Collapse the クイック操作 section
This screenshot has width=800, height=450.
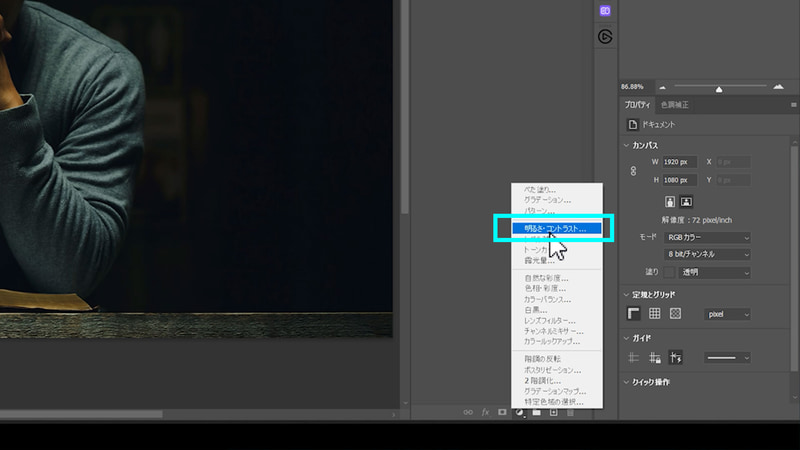[x=626, y=382]
